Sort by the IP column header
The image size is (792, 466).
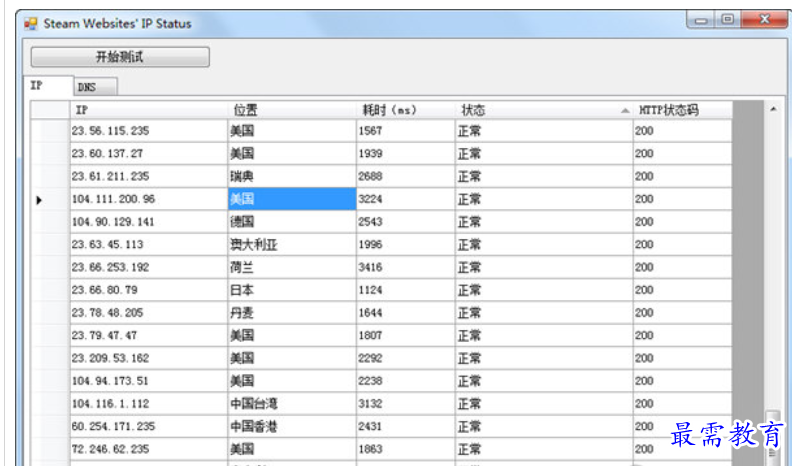click(148, 110)
